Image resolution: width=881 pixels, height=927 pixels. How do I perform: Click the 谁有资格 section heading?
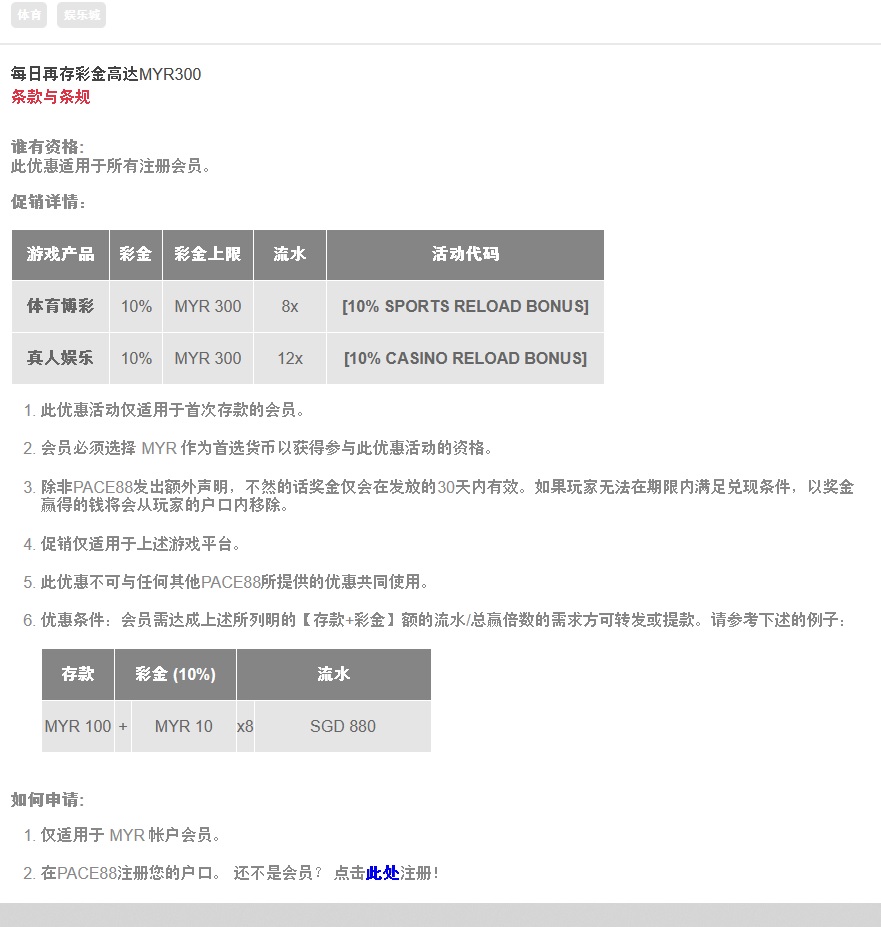pyautogui.click(x=47, y=147)
